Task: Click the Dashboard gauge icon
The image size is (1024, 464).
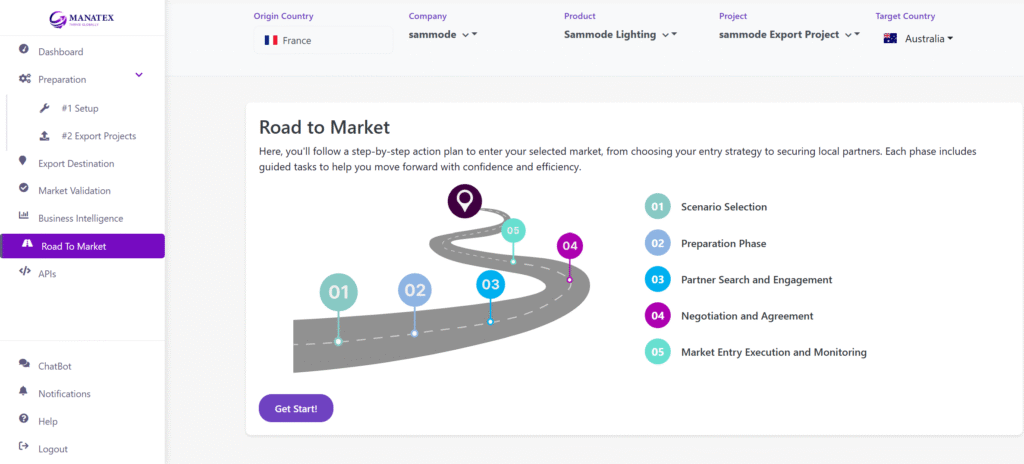Action: click(x=24, y=50)
